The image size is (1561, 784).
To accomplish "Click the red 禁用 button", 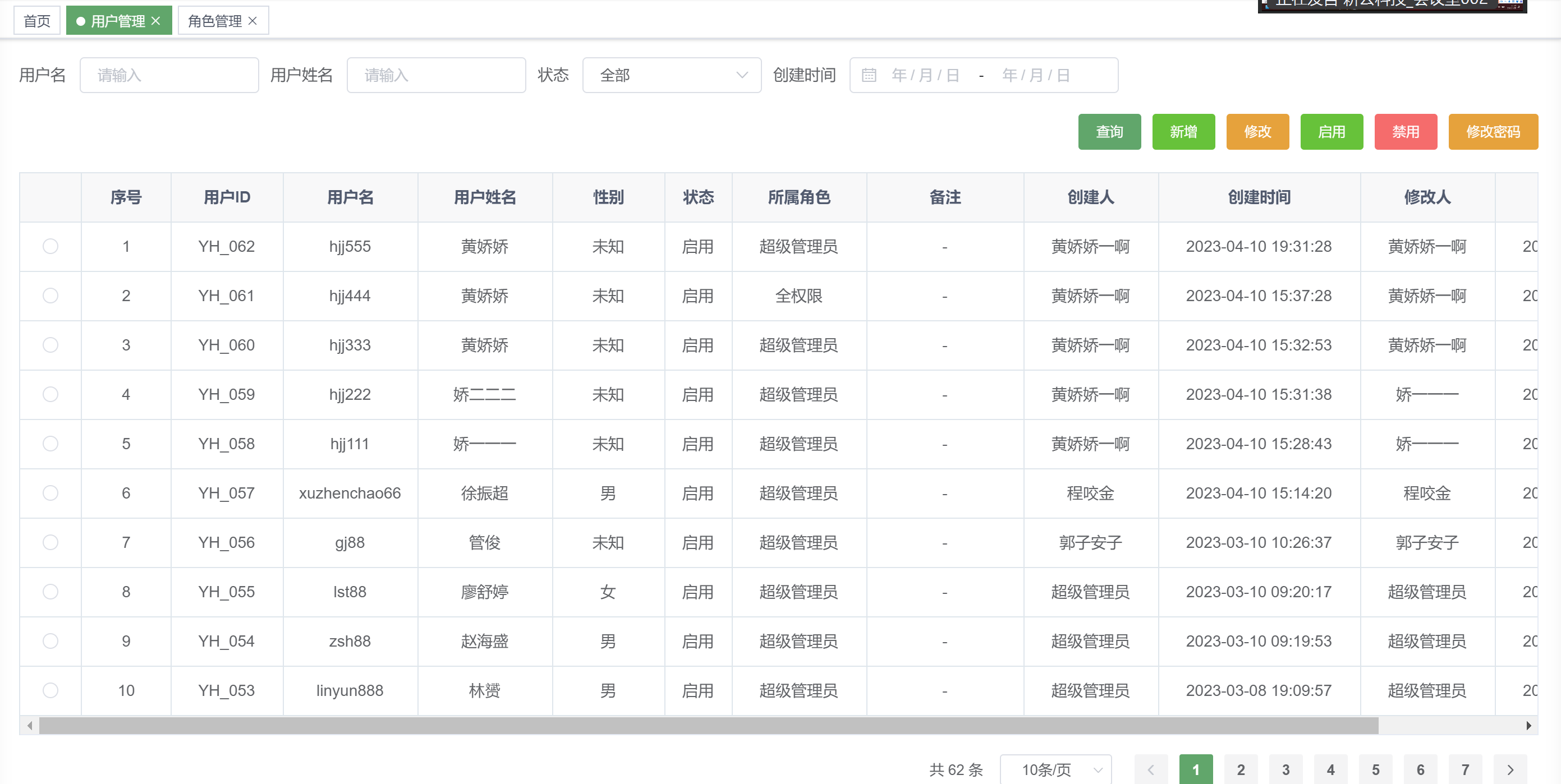I will (1406, 131).
